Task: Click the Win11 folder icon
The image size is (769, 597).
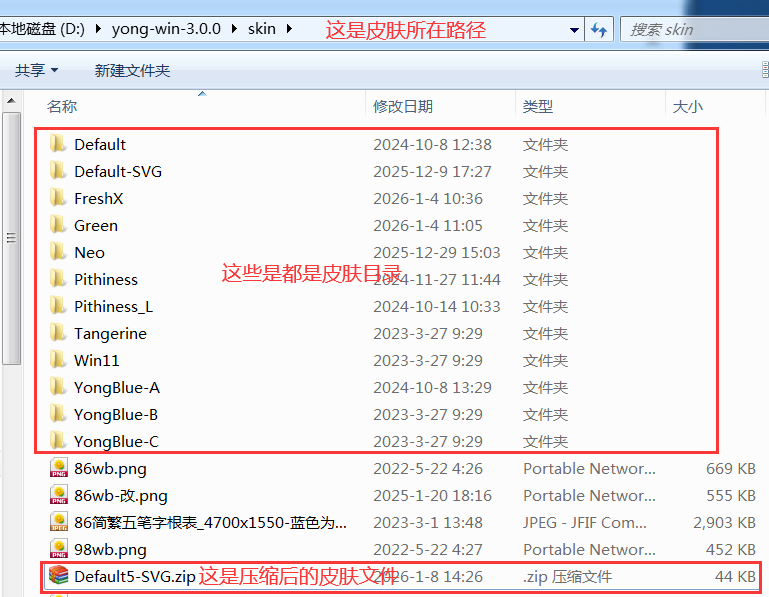Action: coord(58,360)
